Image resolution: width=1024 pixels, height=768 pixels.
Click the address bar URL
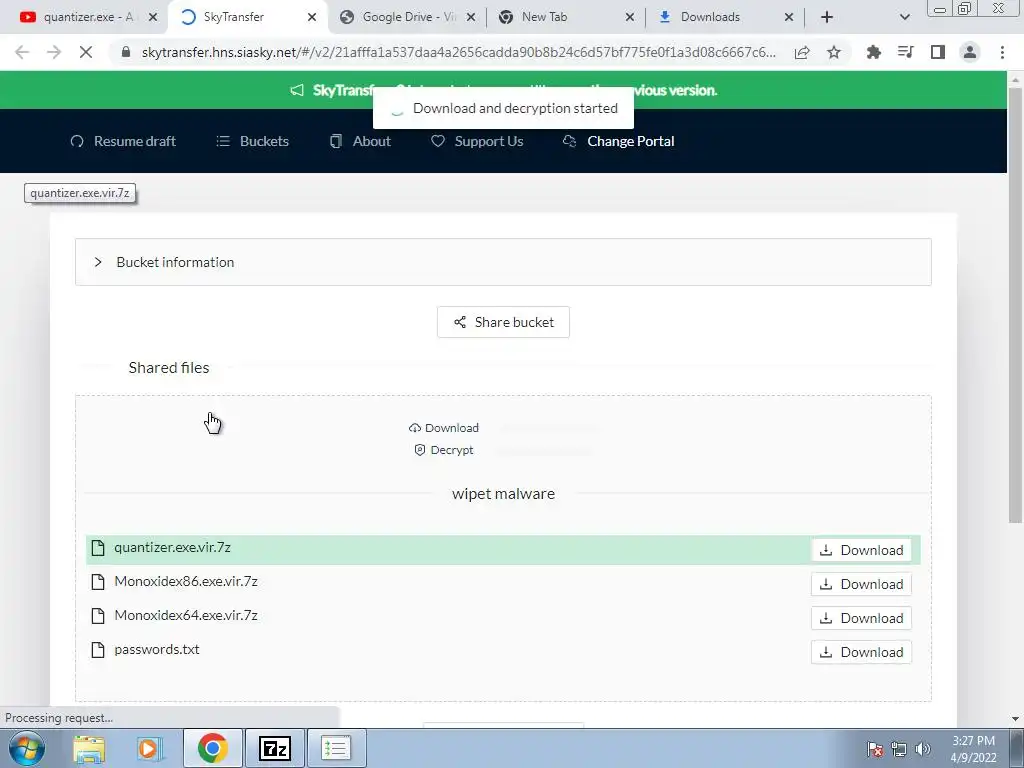[x=458, y=52]
